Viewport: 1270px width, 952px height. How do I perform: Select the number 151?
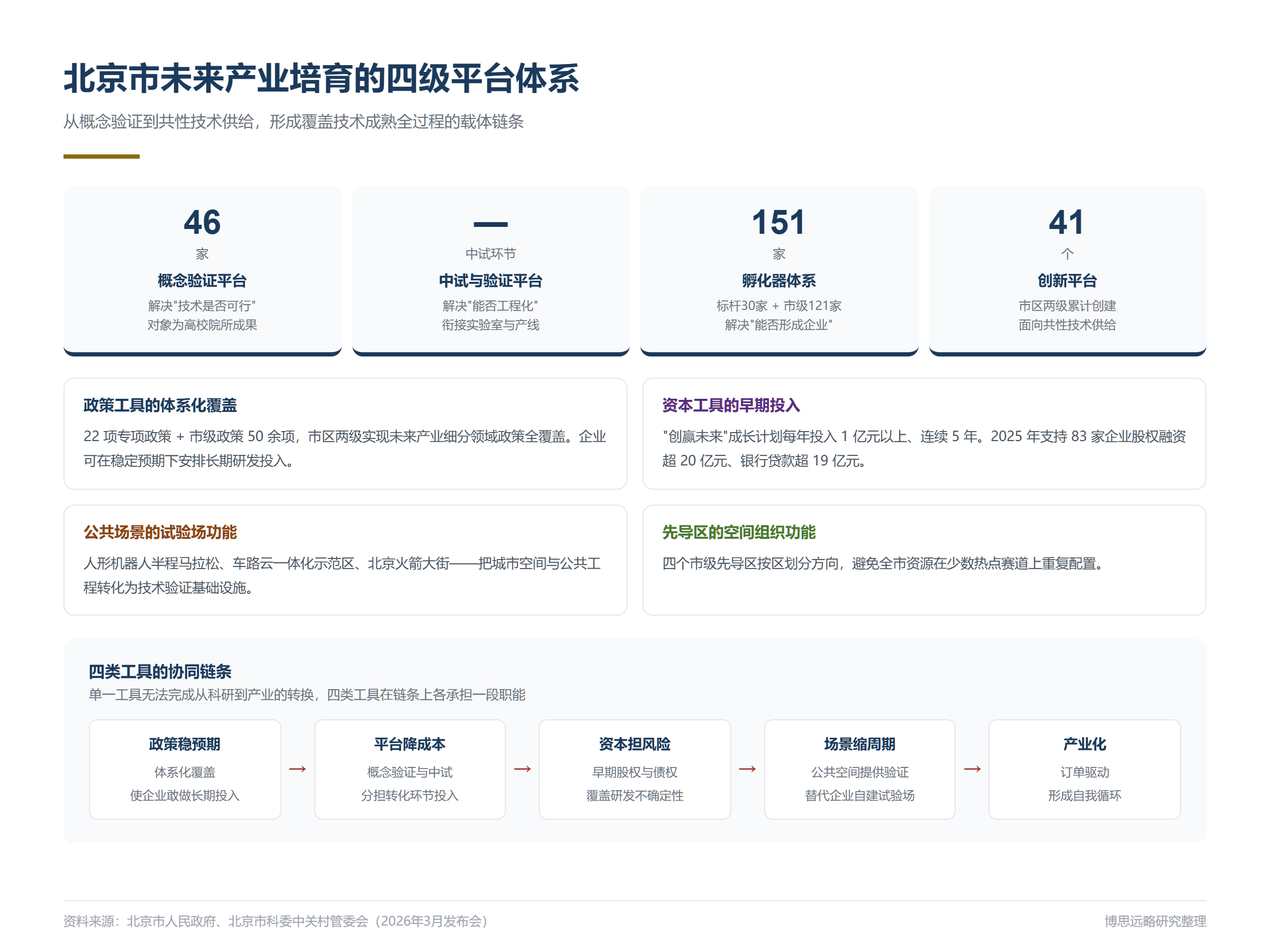(x=779, y=222)
